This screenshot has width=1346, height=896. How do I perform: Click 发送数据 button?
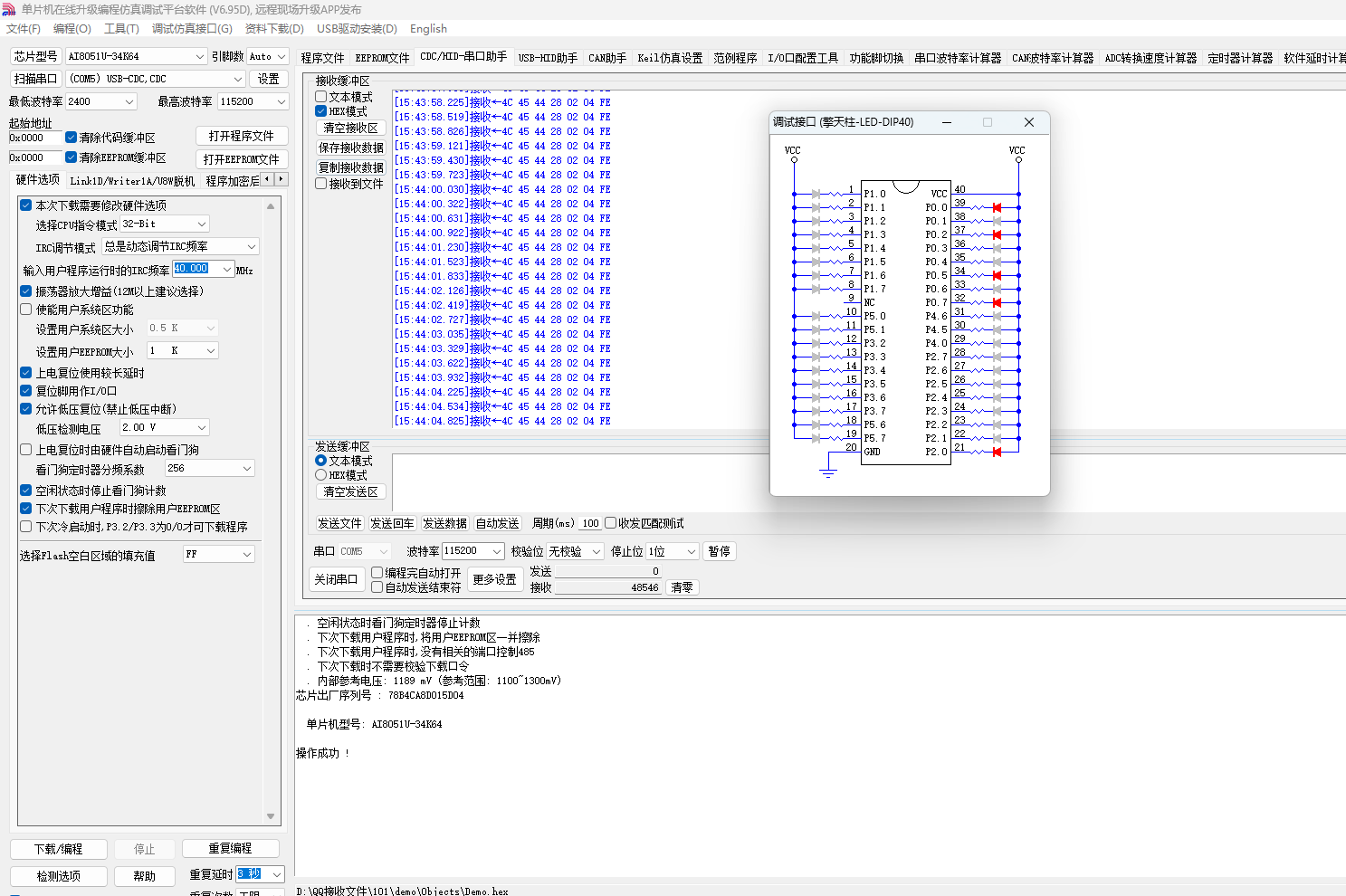(445, 523)
